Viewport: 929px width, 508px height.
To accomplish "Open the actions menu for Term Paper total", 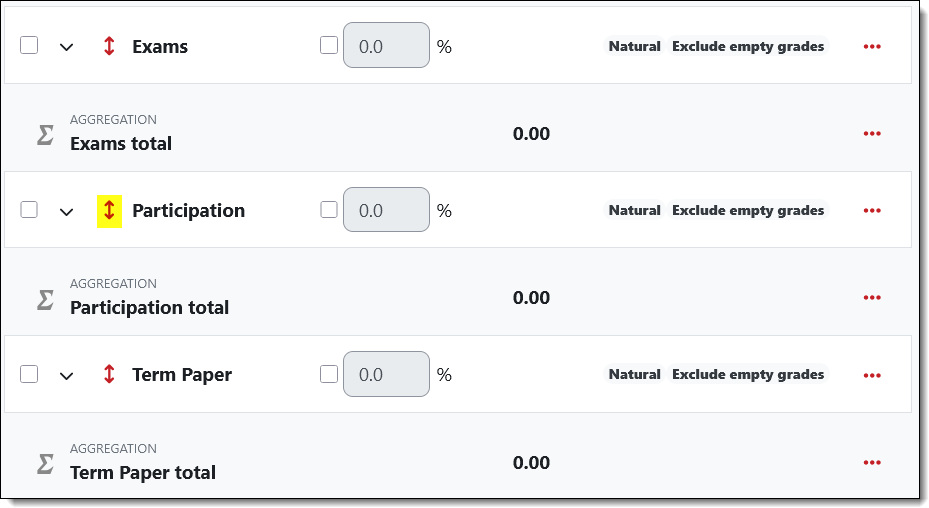I will click(872, 463).
